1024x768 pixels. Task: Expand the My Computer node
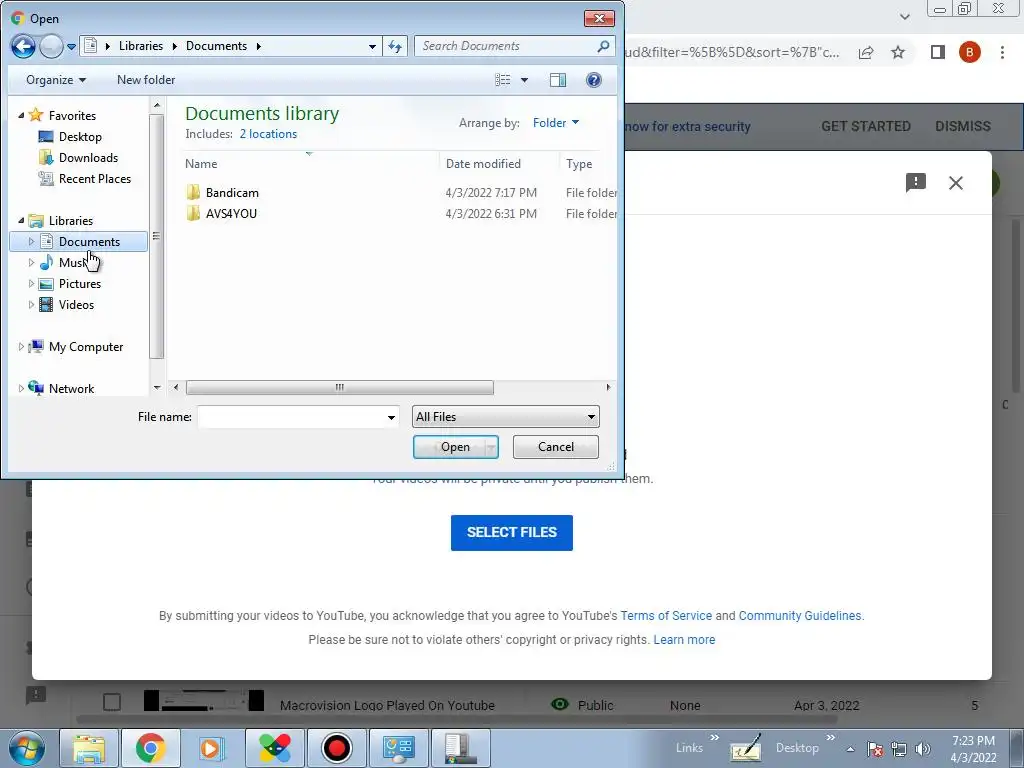click(x=21, y=347)
